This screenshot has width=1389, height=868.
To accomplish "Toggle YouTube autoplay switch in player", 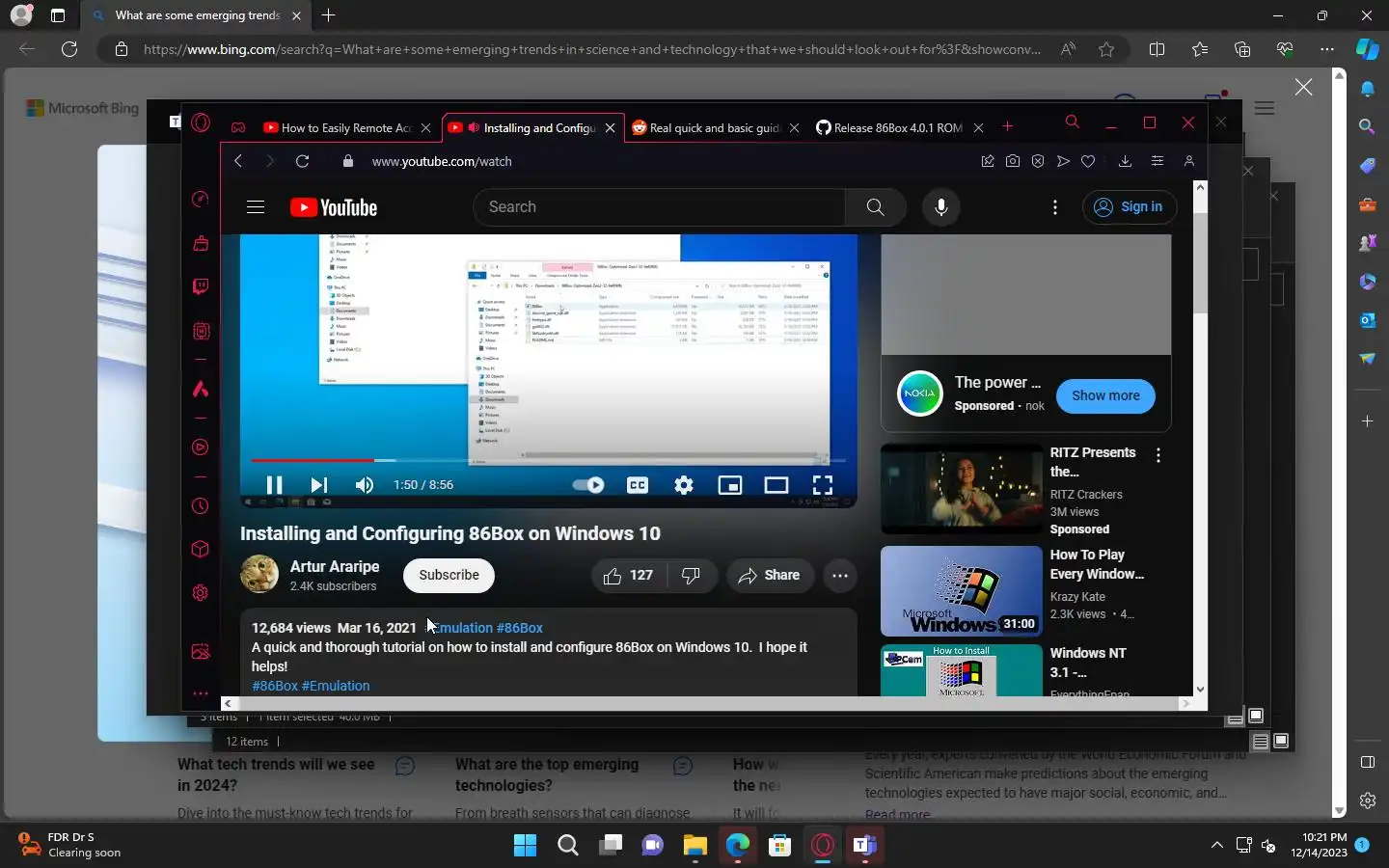I will coord(588,485).
